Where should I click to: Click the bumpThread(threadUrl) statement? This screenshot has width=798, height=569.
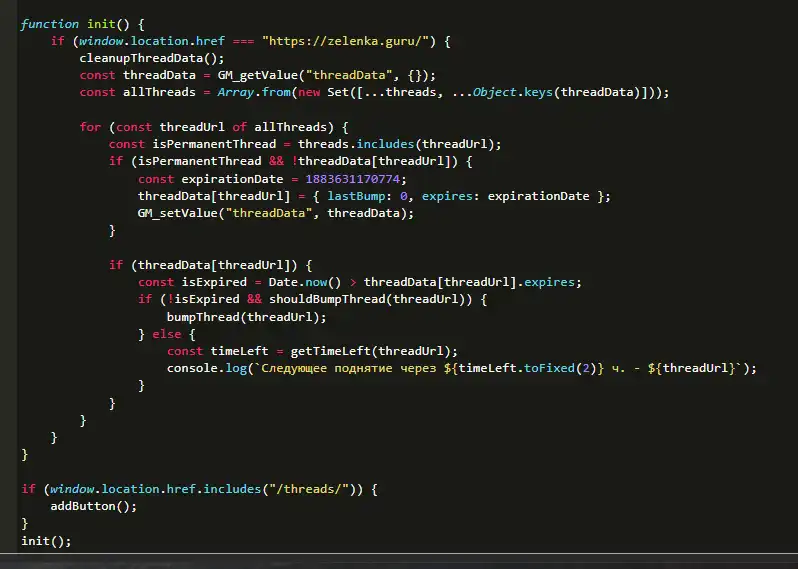(246, 317)
